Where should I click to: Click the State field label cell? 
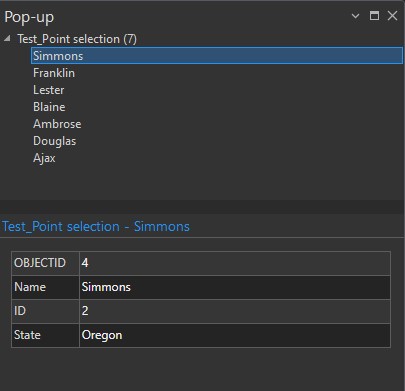(x=45, y=335)
